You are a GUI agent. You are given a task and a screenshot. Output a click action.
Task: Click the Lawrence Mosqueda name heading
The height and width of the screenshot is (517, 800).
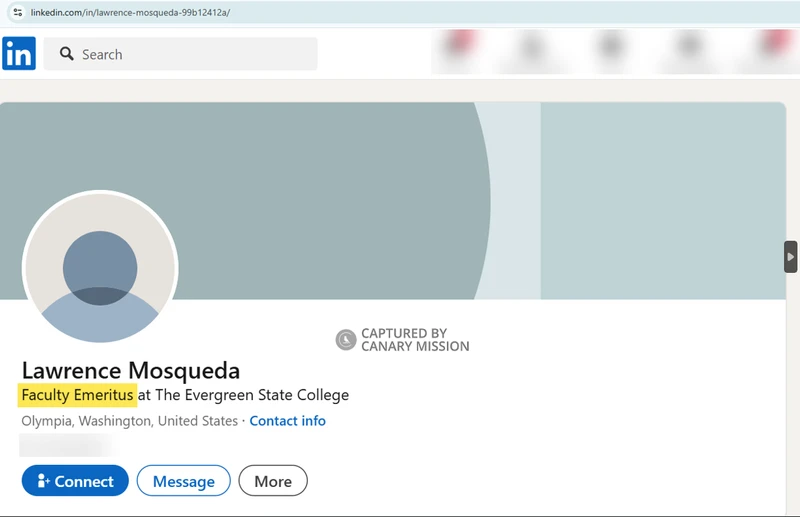coord(130,370)
